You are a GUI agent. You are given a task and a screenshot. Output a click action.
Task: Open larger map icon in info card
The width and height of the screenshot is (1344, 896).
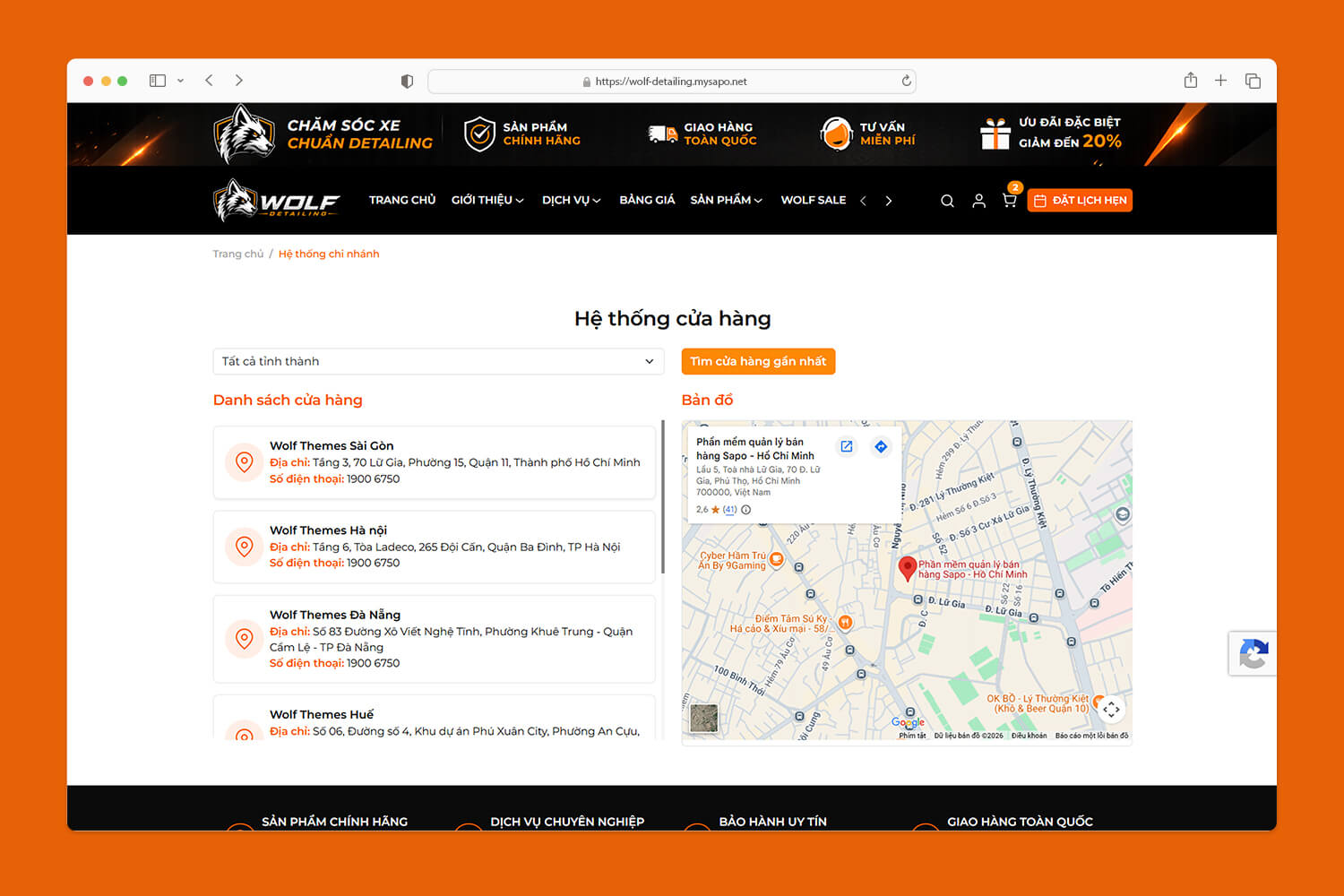point(847,446)
